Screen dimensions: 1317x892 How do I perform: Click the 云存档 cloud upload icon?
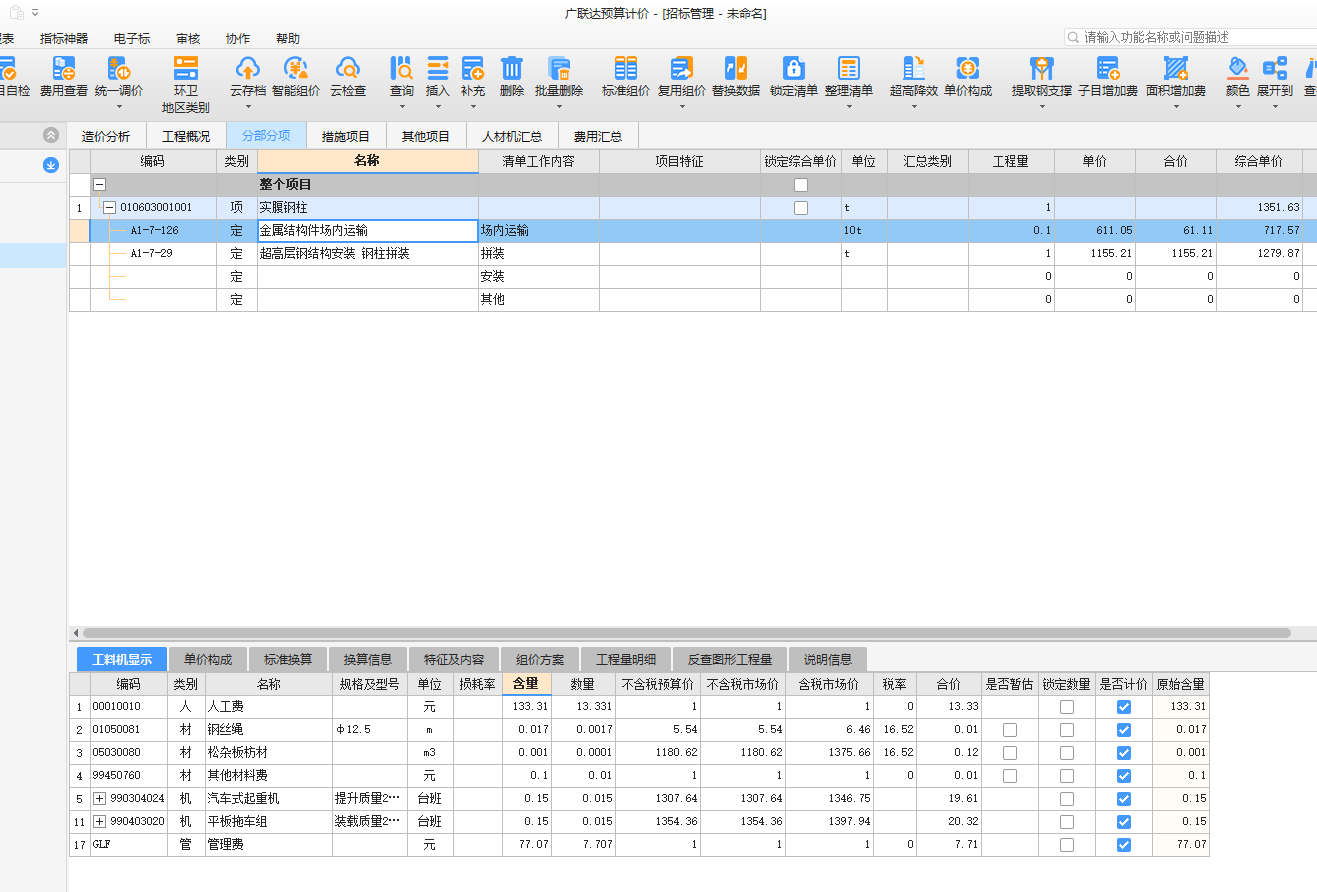point(247,68)
